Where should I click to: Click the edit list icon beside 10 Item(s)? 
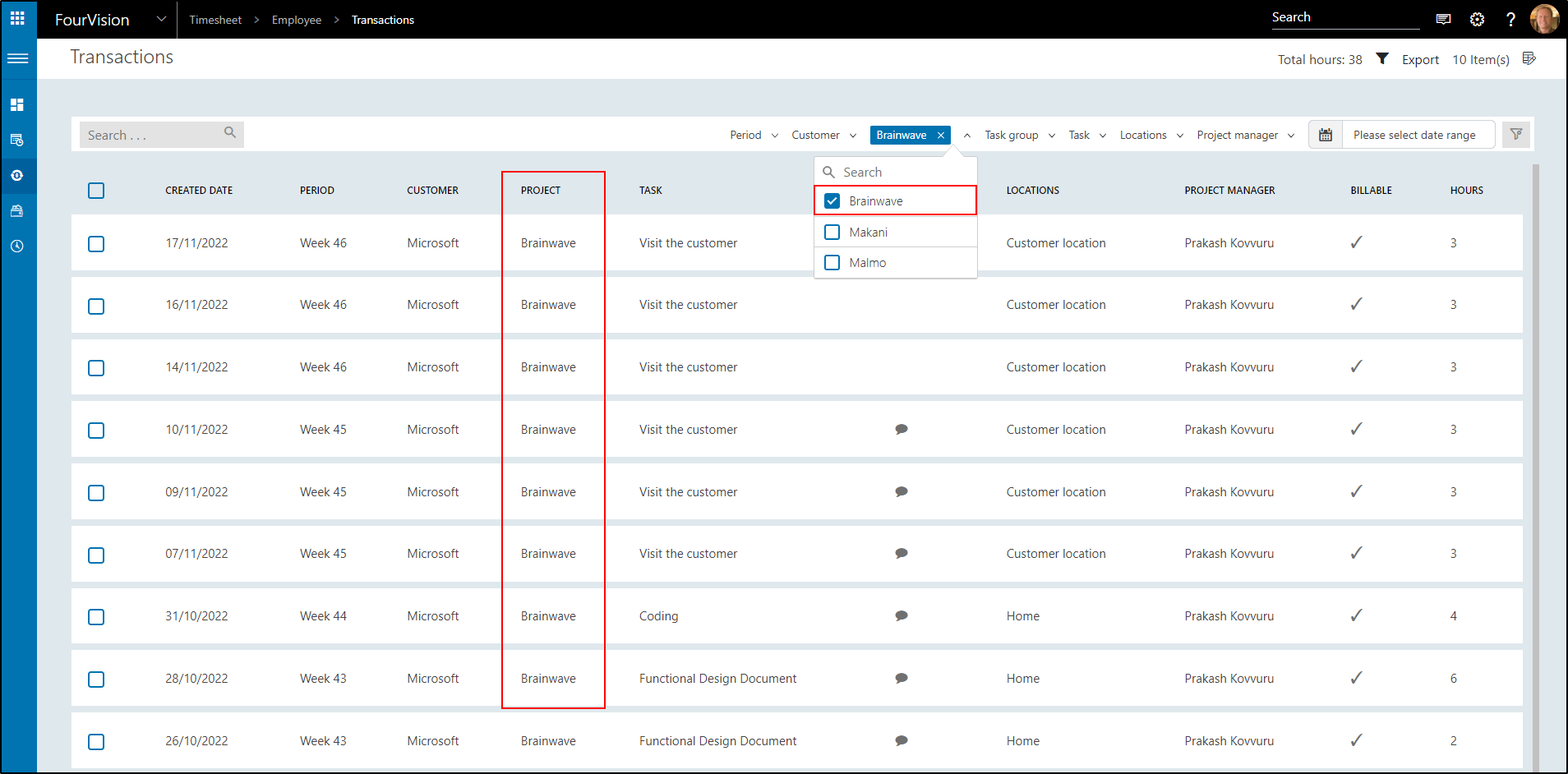[1529, 58]
